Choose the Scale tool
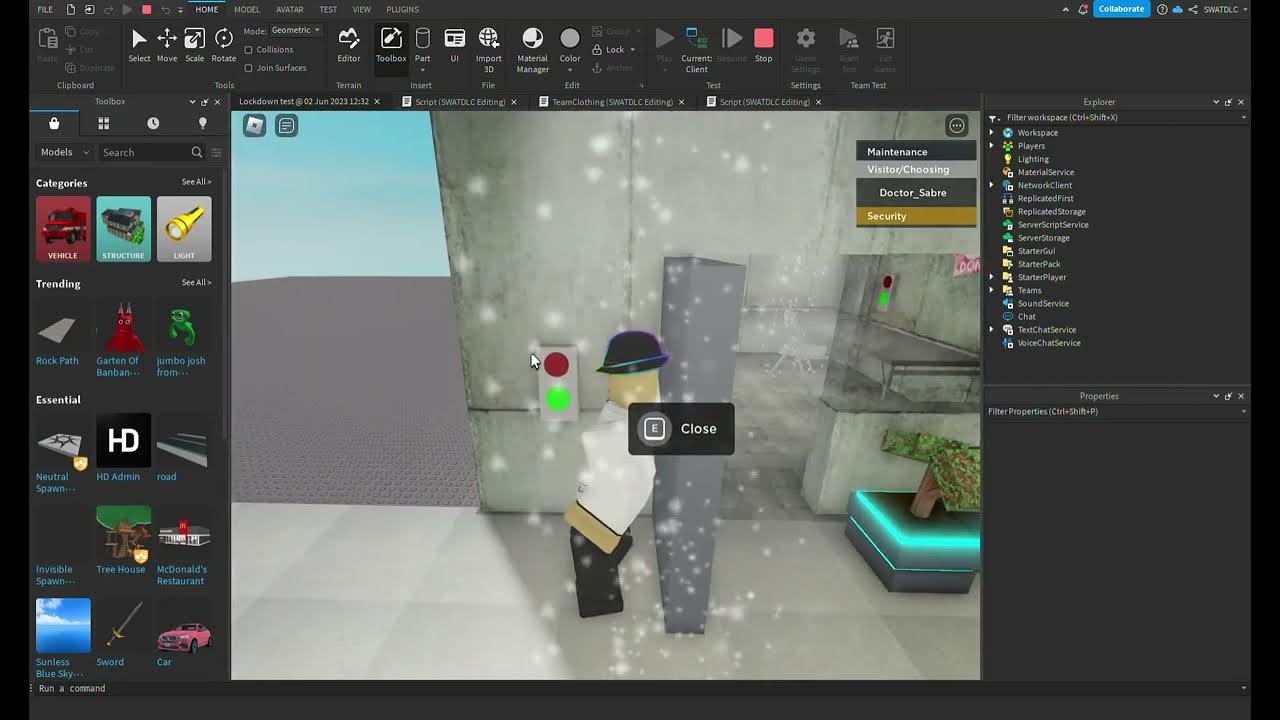 pos(195,45)
